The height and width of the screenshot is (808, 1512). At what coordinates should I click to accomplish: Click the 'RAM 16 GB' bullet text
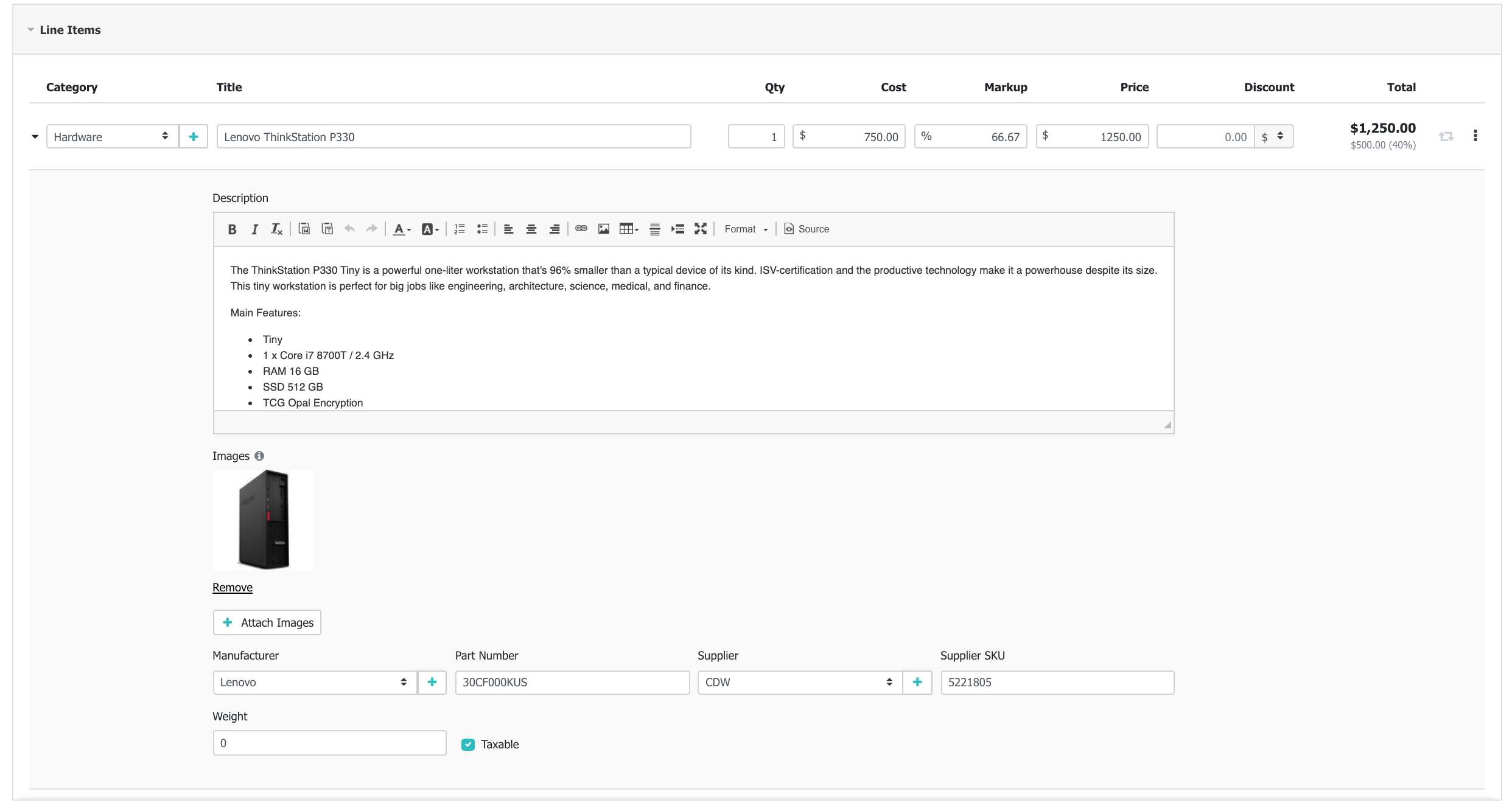point(291,371)
